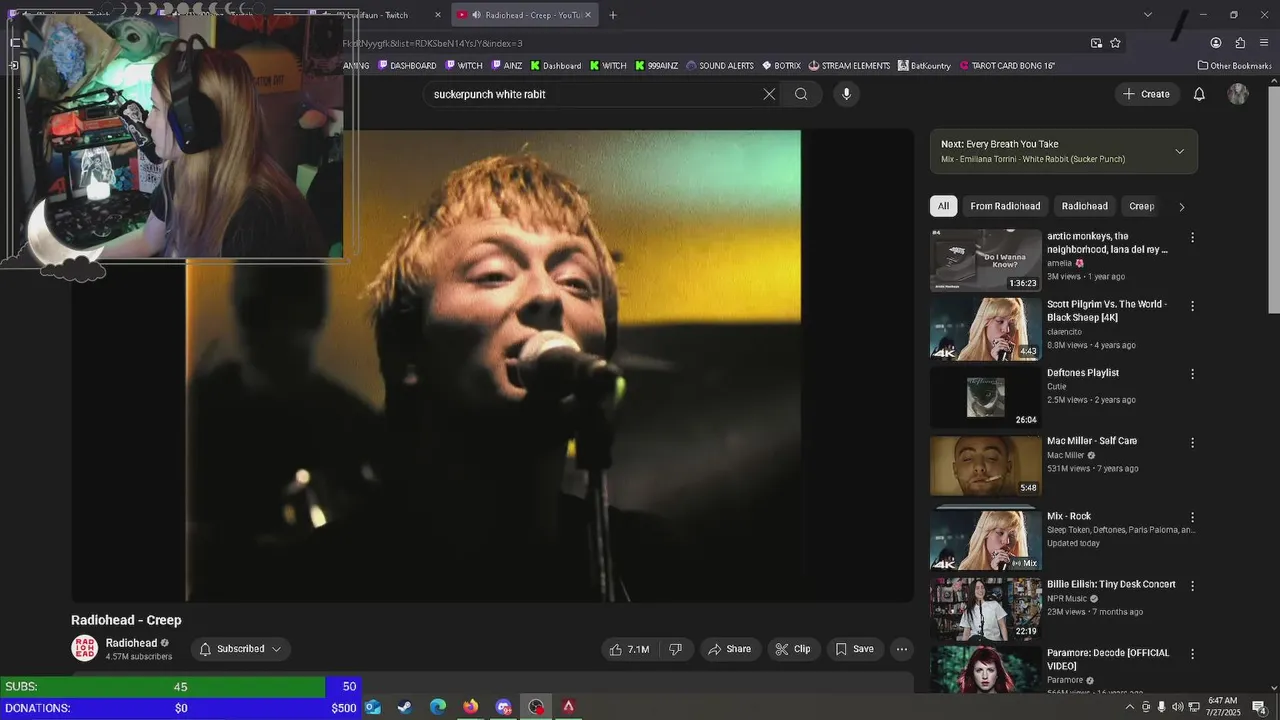1280x720 pixels.
Task: Open options for Mac Miller Self Care
Action: click(1192, 442)
